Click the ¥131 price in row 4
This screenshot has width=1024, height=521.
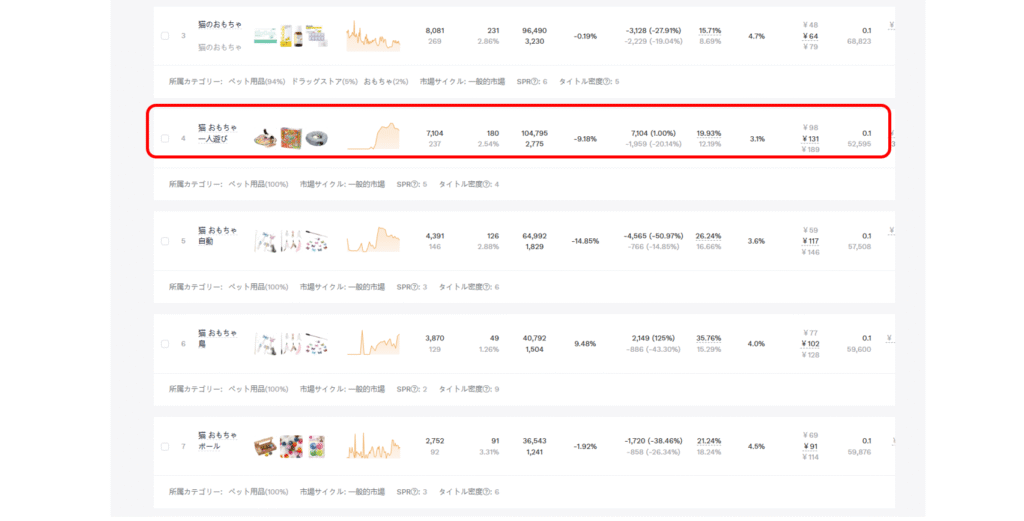coord(810,139)
